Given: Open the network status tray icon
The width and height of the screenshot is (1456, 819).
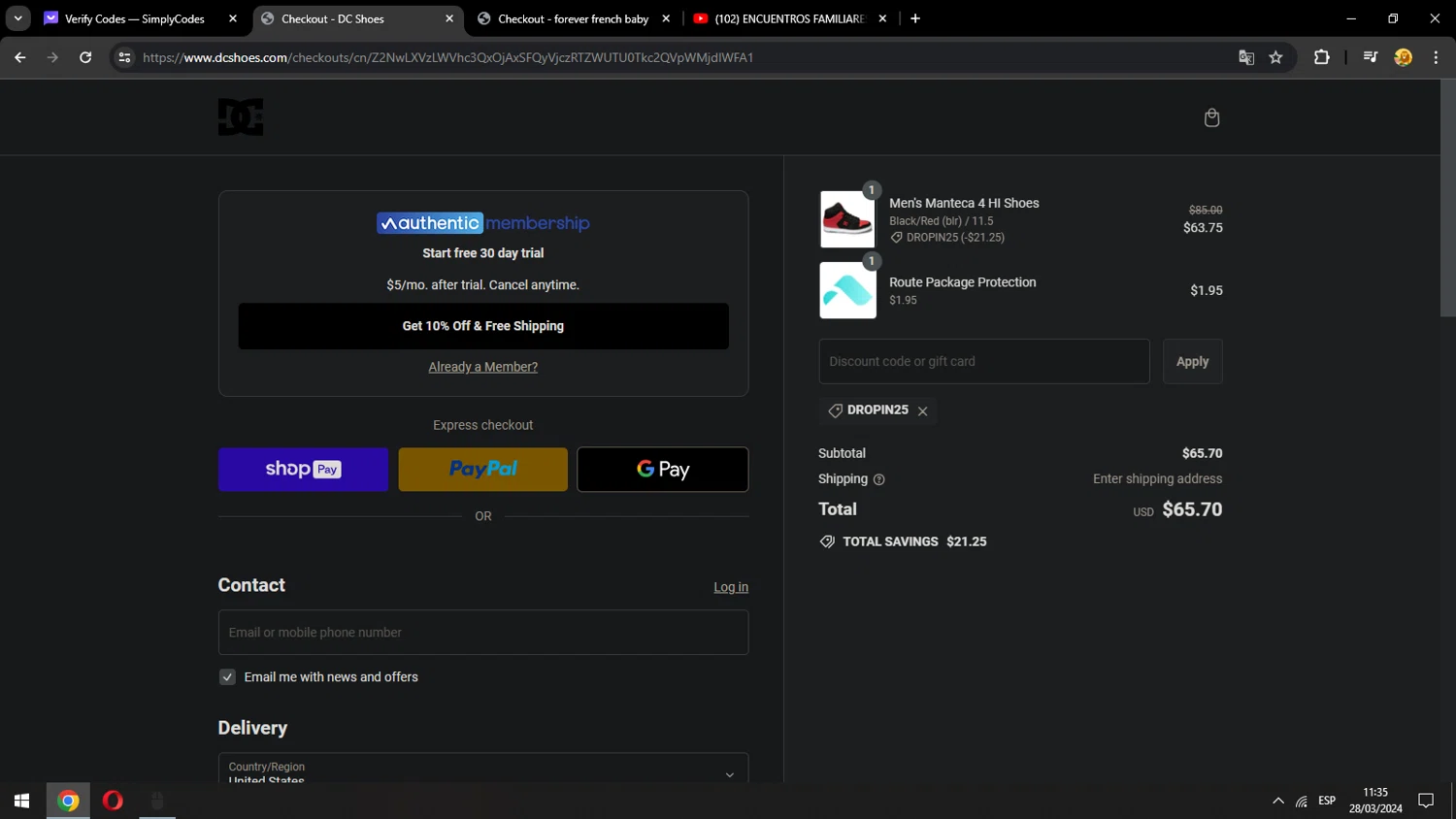Looking at the screenshot, I should [1302, 801].
